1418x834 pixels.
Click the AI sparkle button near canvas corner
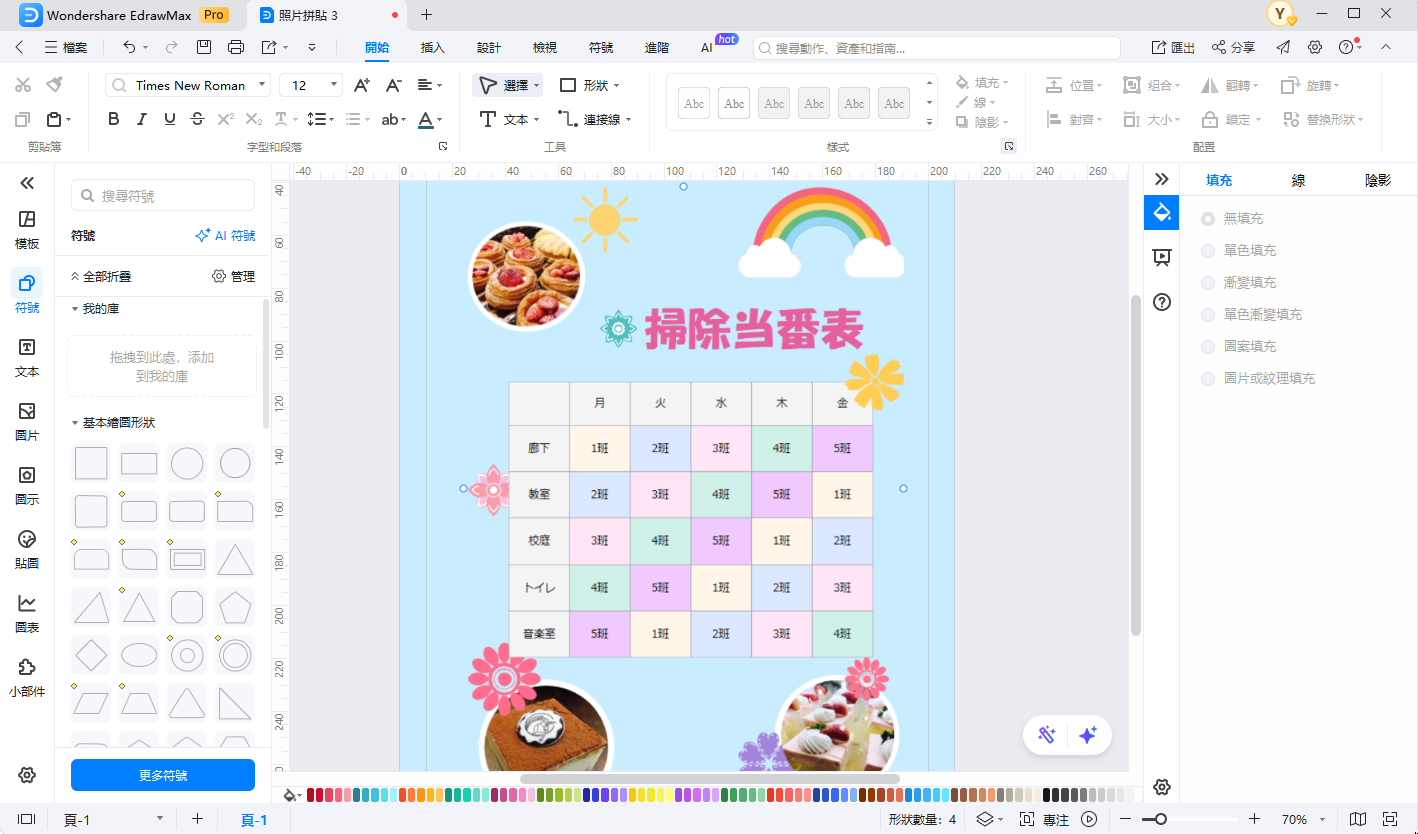click(1088, 735)
